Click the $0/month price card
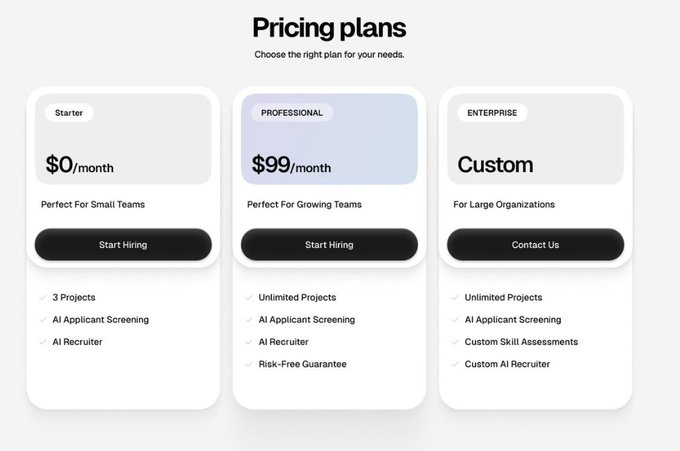 click(123, 139)
